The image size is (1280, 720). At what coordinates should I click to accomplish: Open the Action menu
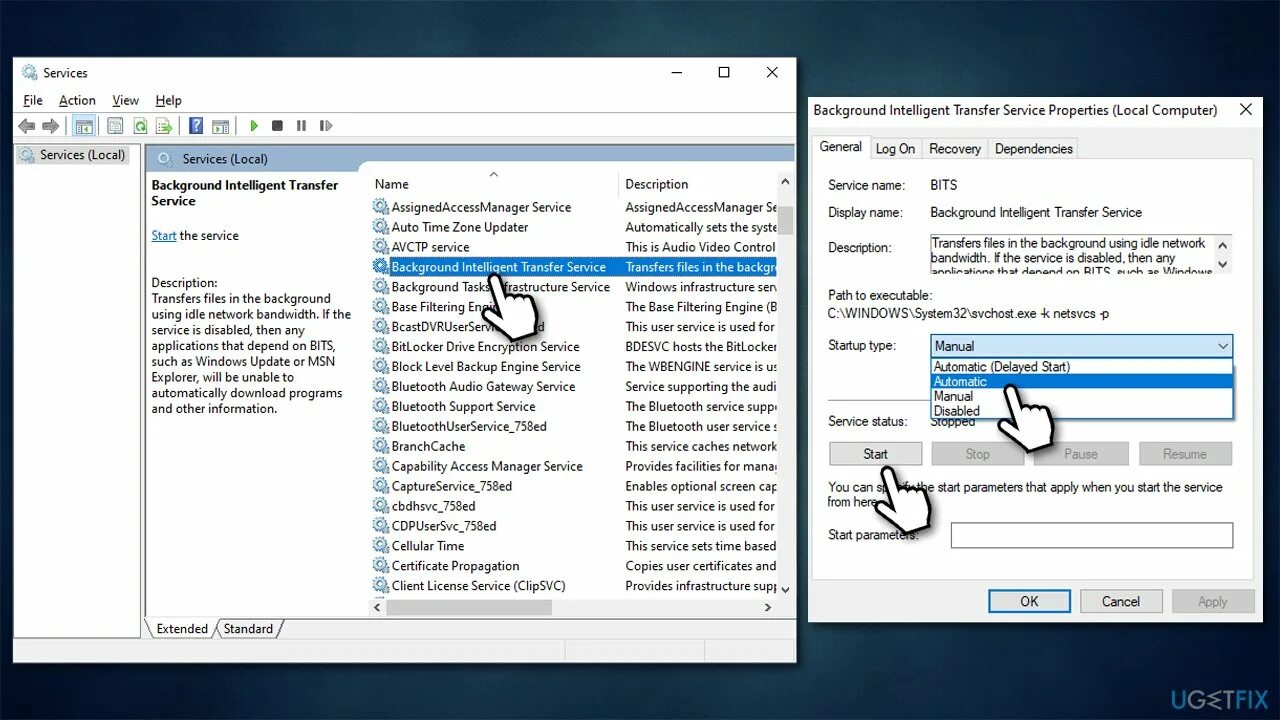(x=77, y=100)
